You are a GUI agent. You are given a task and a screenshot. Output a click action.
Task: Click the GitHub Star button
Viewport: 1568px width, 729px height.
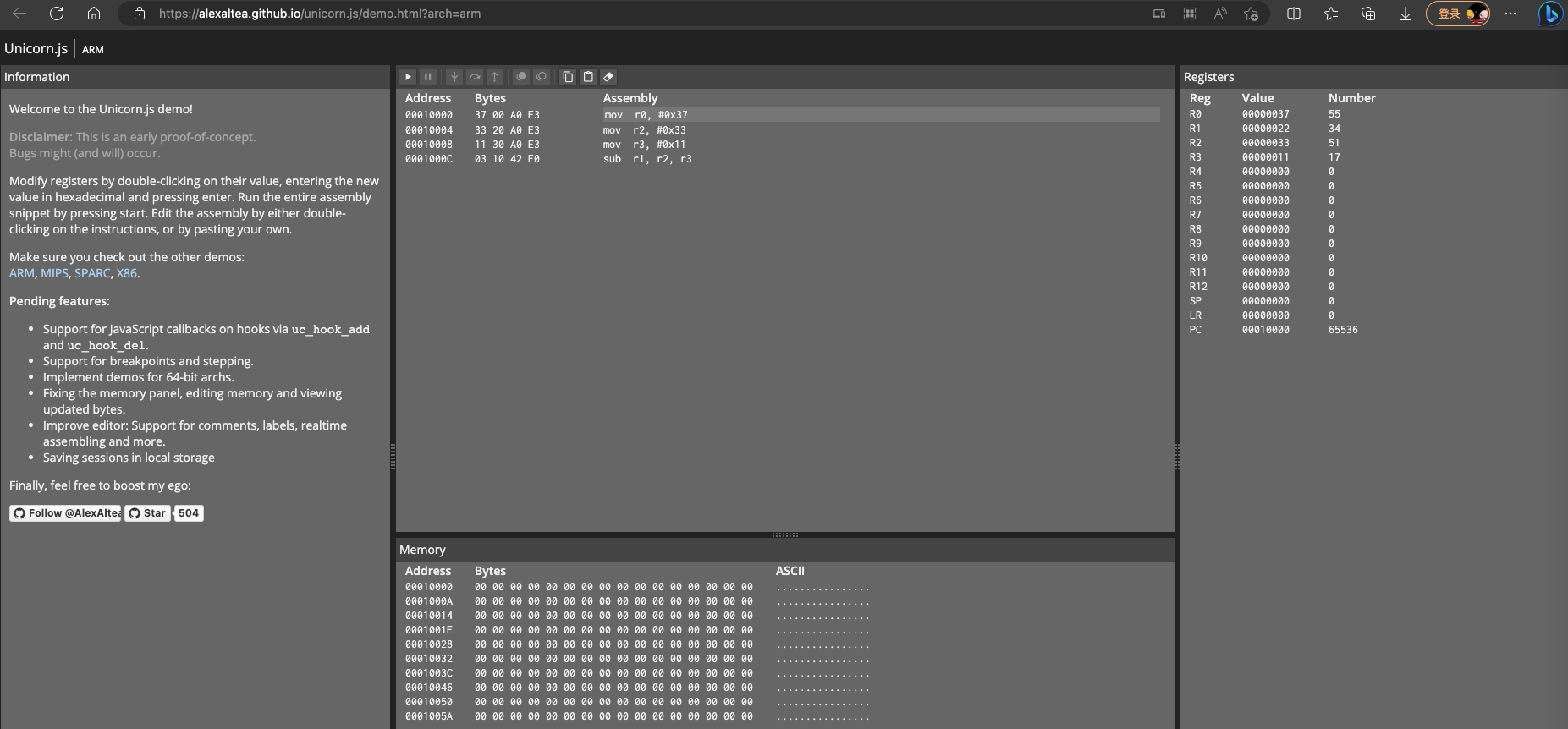point(148,513)
